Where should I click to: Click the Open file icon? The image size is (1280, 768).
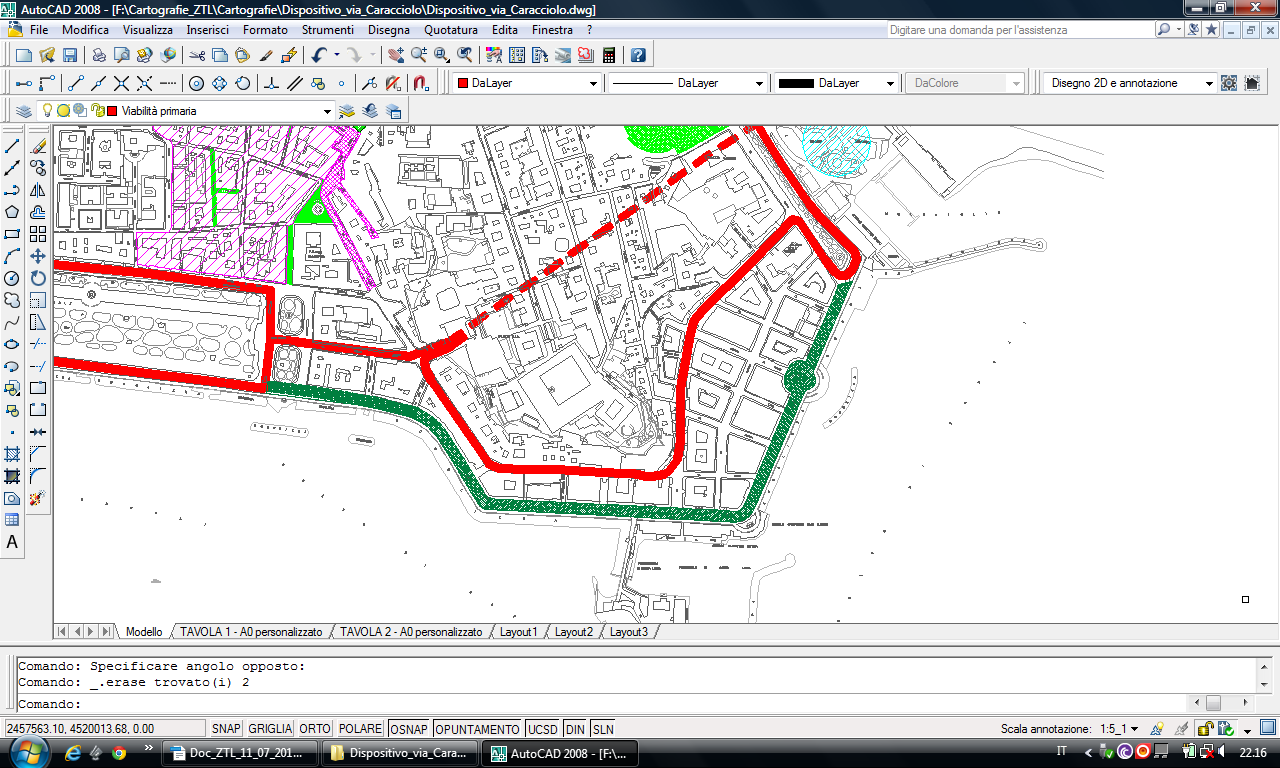click(46, 55)
